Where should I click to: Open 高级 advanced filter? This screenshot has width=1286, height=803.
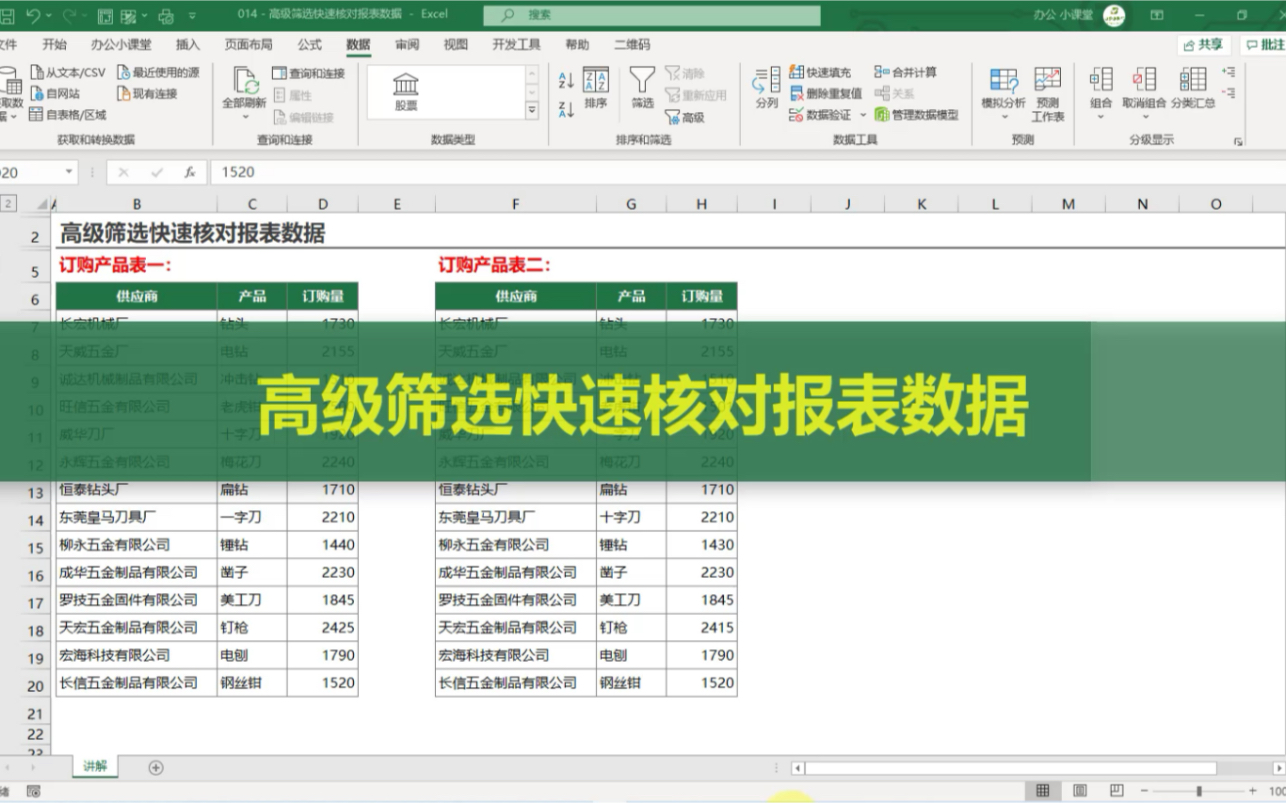pos(686,117)
